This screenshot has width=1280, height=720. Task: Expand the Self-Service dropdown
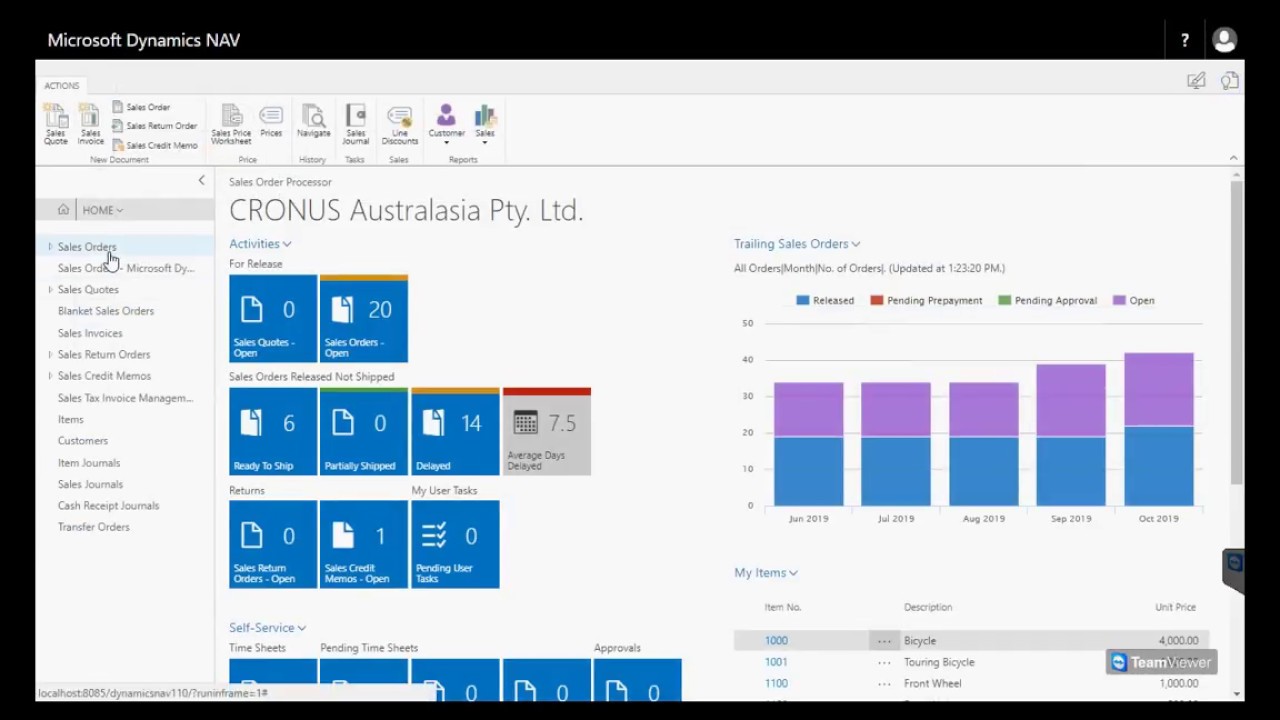click(267, 628)
